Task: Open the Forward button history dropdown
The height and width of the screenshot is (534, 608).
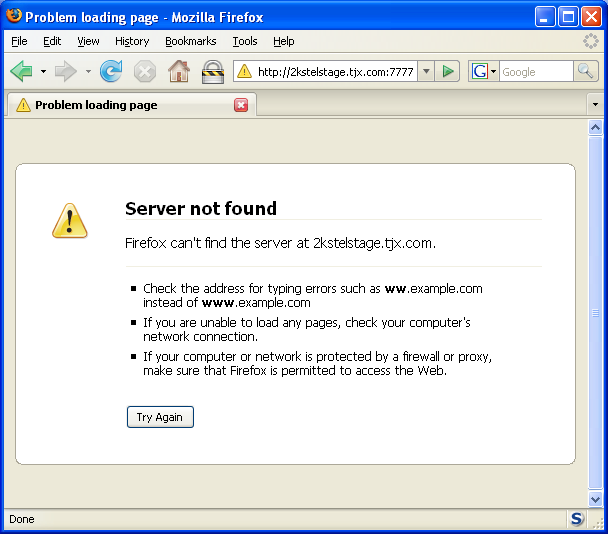Action: [88, 71]
